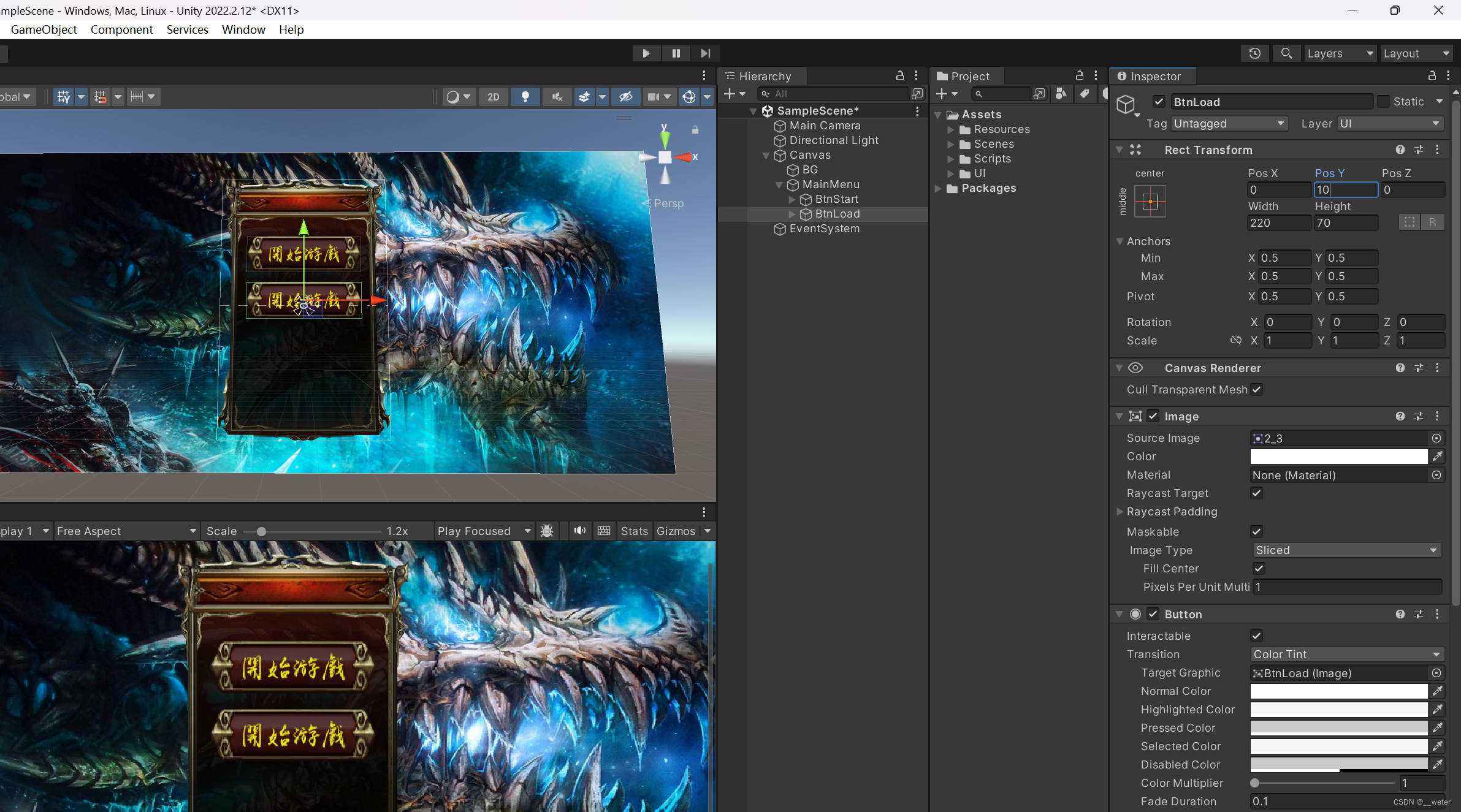Open the Layer dropdown showing UI
The image size is (1461, 812).
point(1389,124)
